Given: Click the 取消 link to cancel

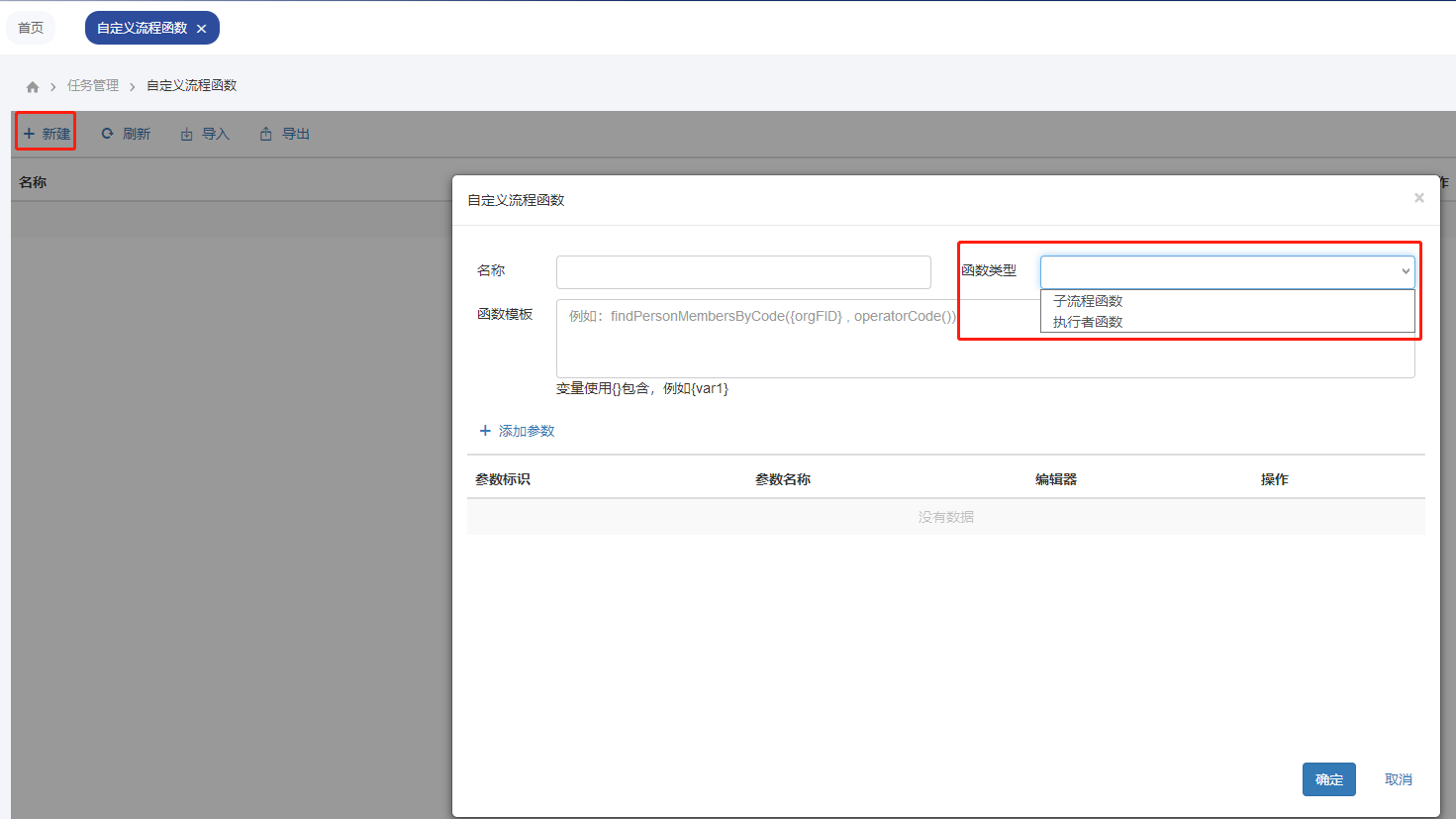Looking at the screenshot, I should tap(1398, 779).
